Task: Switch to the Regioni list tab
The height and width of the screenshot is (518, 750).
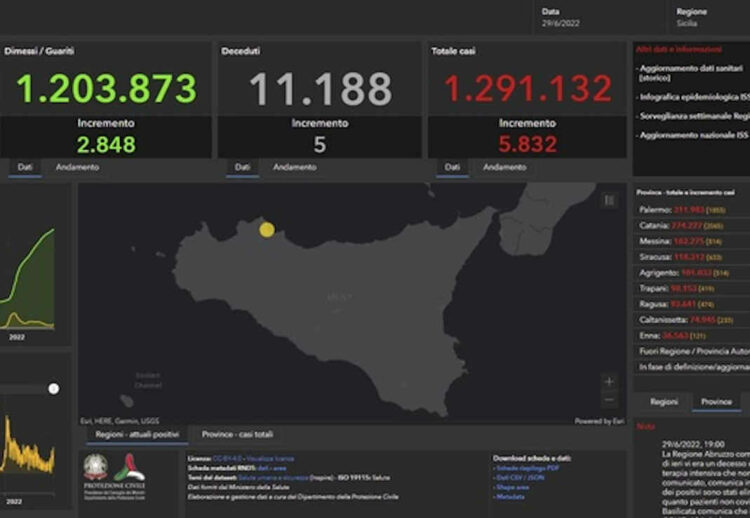Action: click(664, 402)
